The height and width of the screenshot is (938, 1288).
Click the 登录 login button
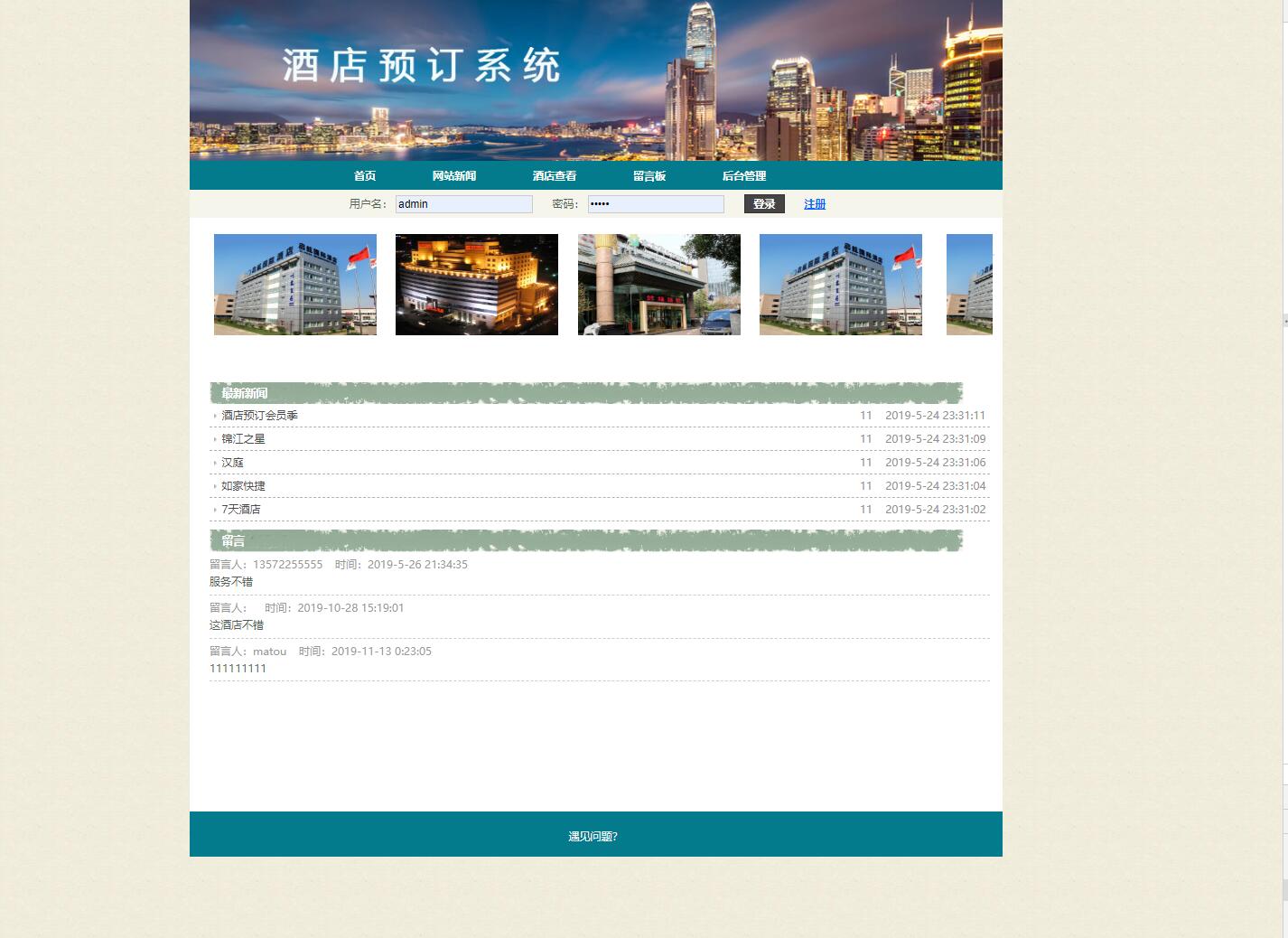[x=763, y=203]
